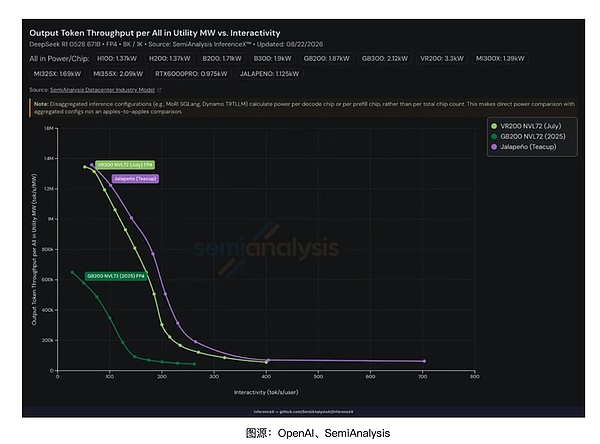Viewport: 600px width, 444px height.
Task: Click the 'Jalapeño (Teacup)' curve label on chart
Action: pyautogui.click(x=135, y=179)
